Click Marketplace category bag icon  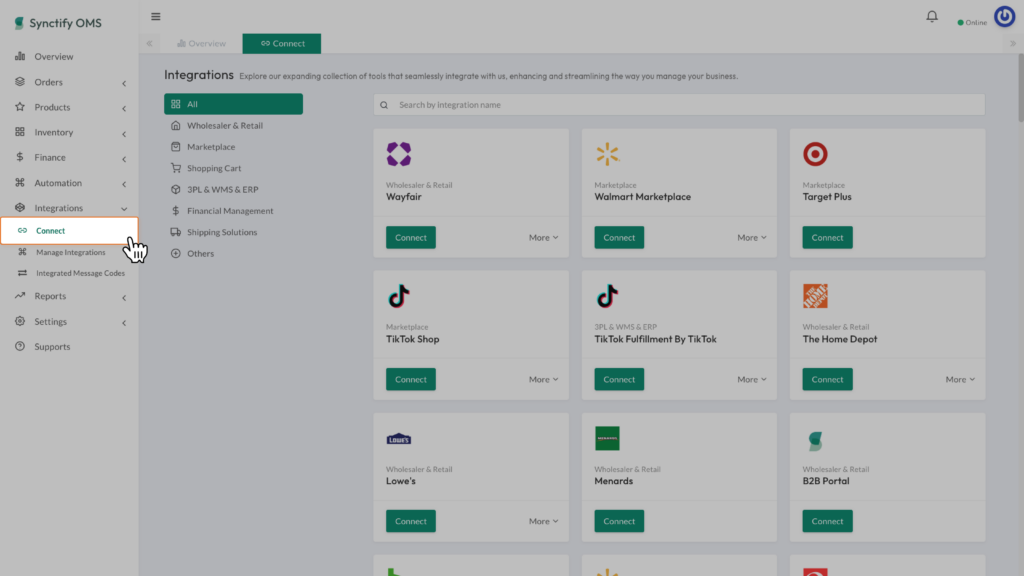pos(176,146)
